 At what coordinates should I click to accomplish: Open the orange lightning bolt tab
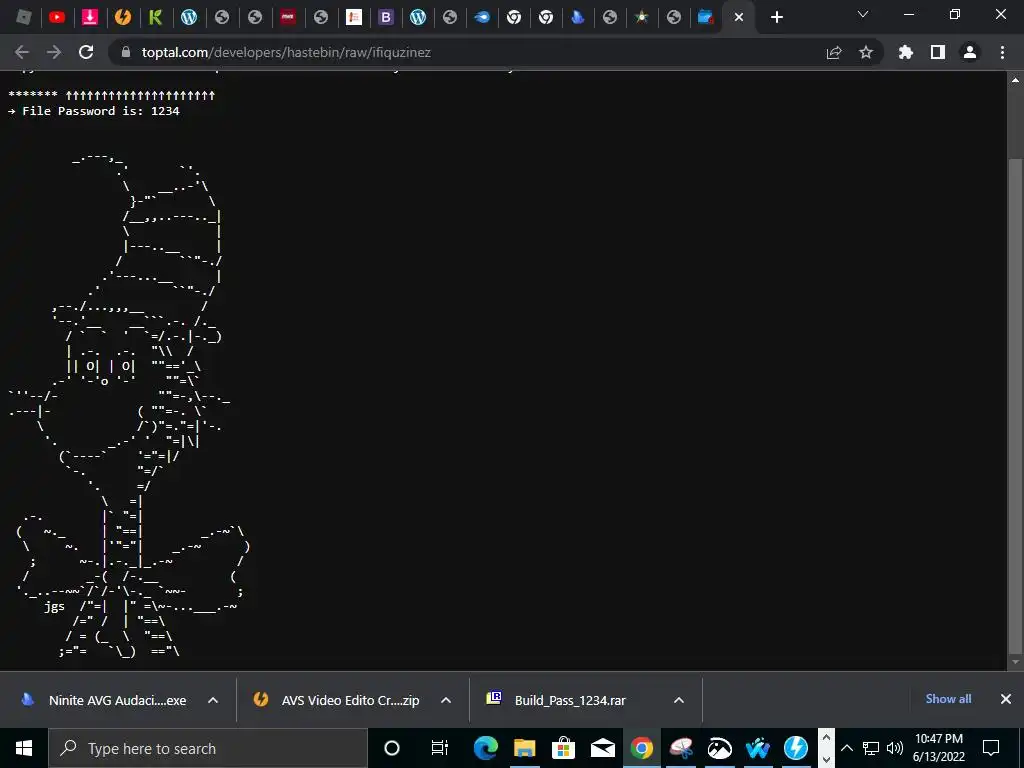tap(122, 17)
